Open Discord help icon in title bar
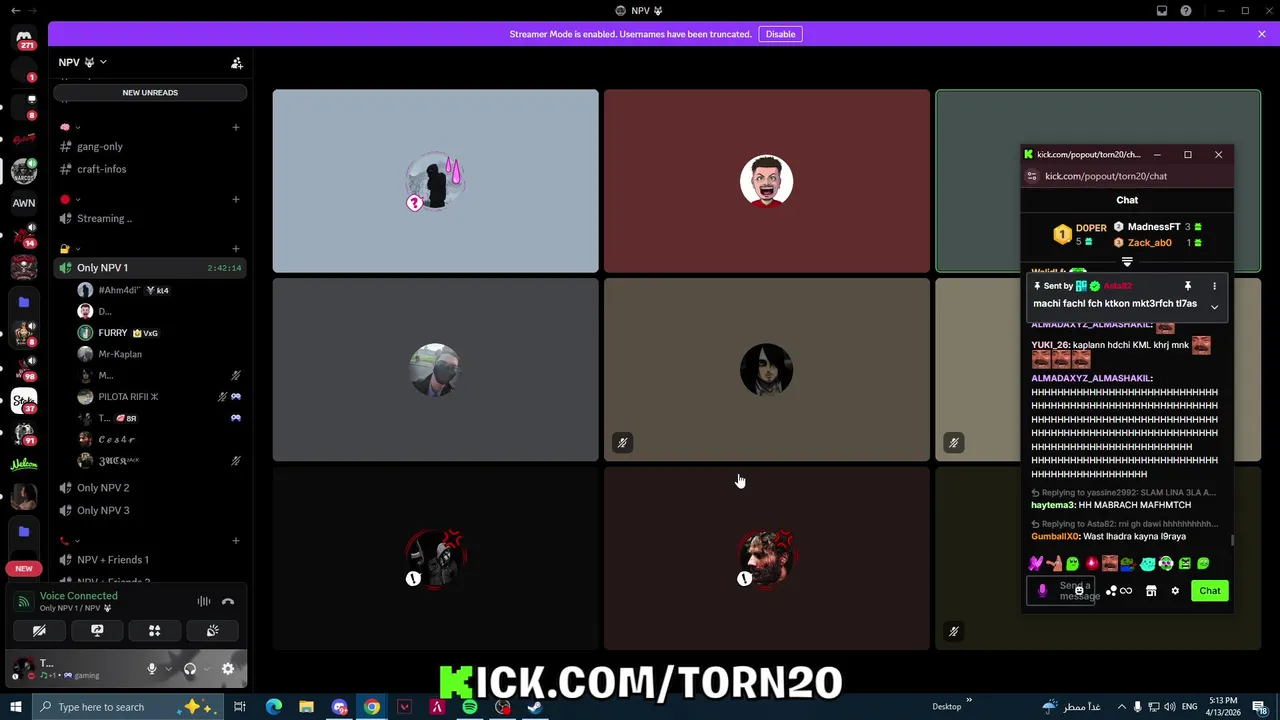The image size is (1280, 720). point(1186,11)
